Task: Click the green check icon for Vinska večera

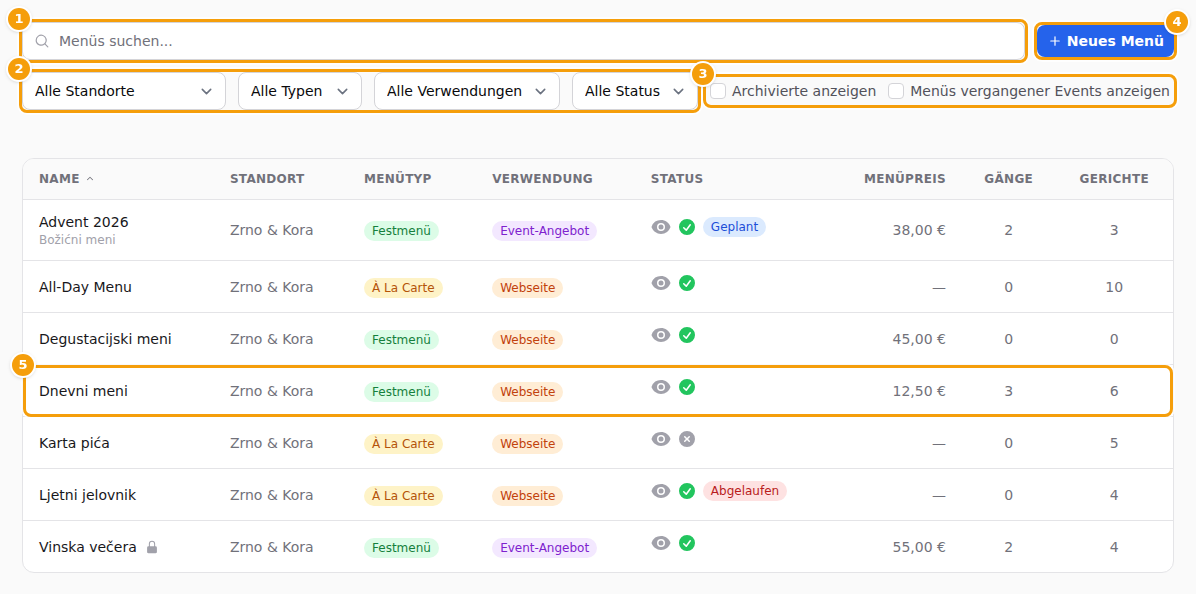Action: pyautogui.click(x=687, y=542)
